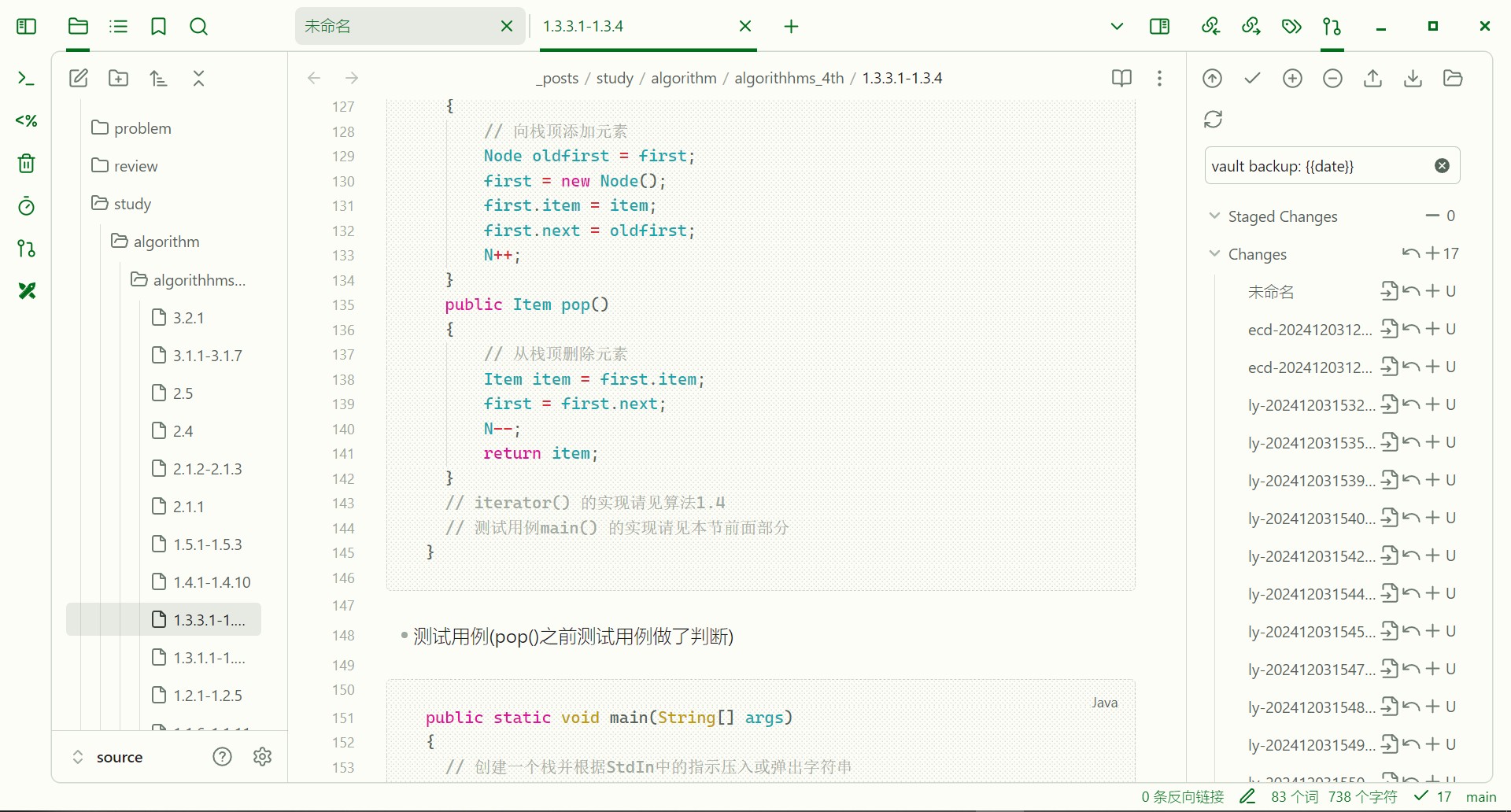Open vault settings gear

[263, 757]
